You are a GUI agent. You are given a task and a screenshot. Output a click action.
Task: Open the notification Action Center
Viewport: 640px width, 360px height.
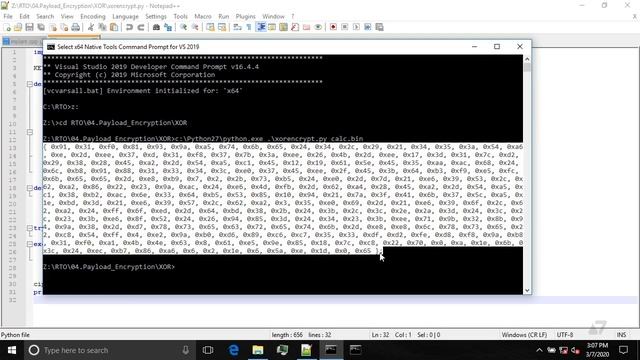623,350
